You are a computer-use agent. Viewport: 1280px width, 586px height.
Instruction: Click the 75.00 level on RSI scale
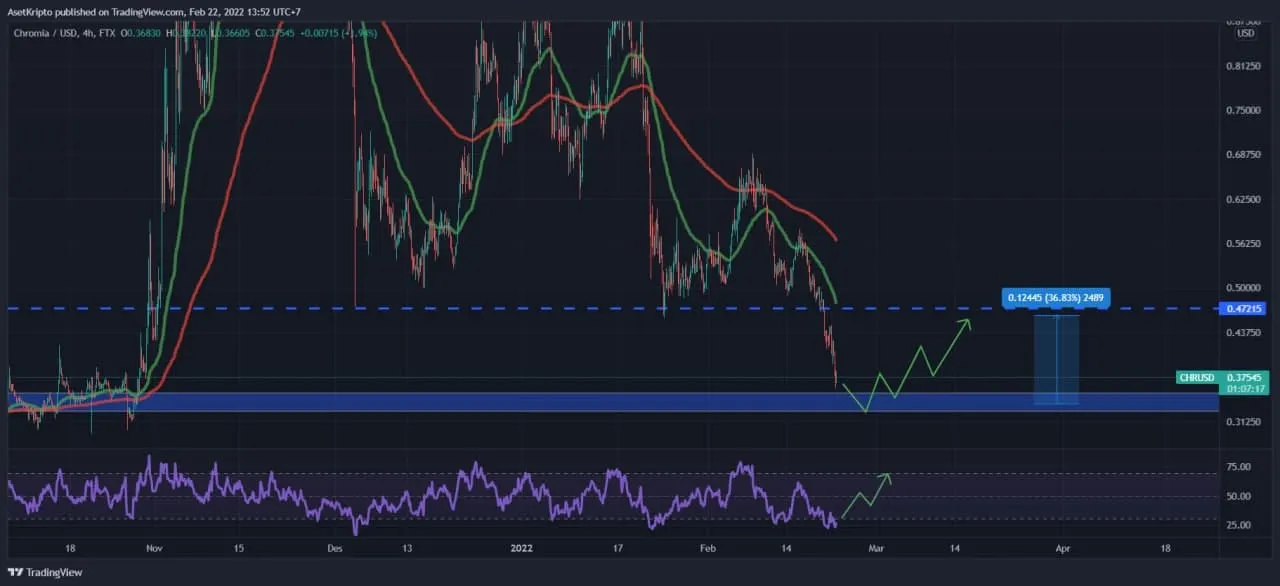pyautogui.click(x=1239, y=467)
